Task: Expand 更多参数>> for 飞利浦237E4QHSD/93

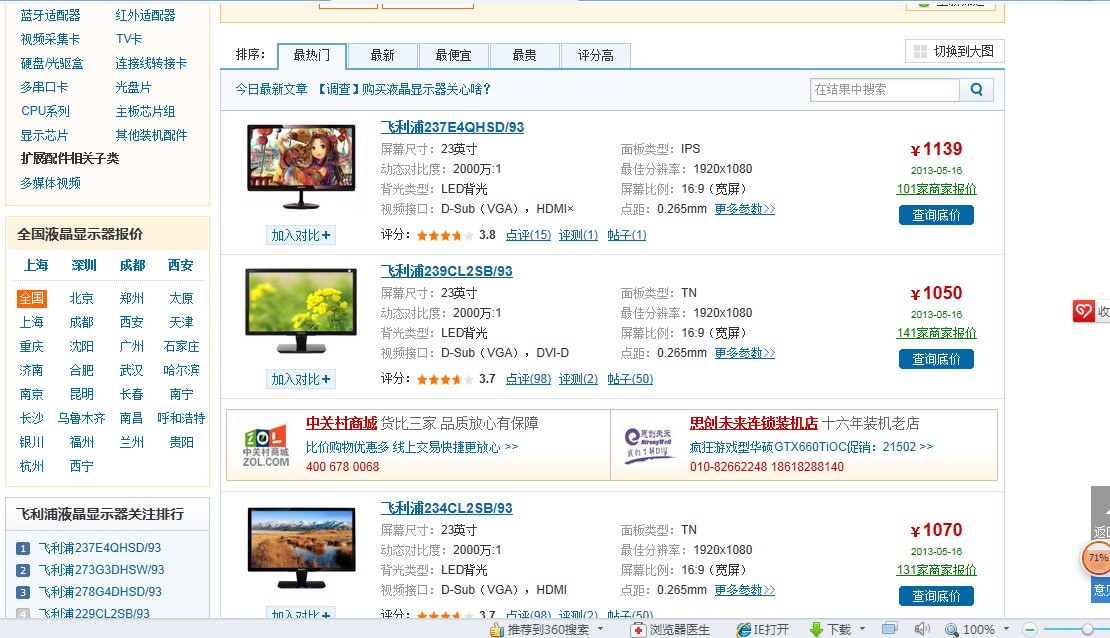Action: click(745, 209)
